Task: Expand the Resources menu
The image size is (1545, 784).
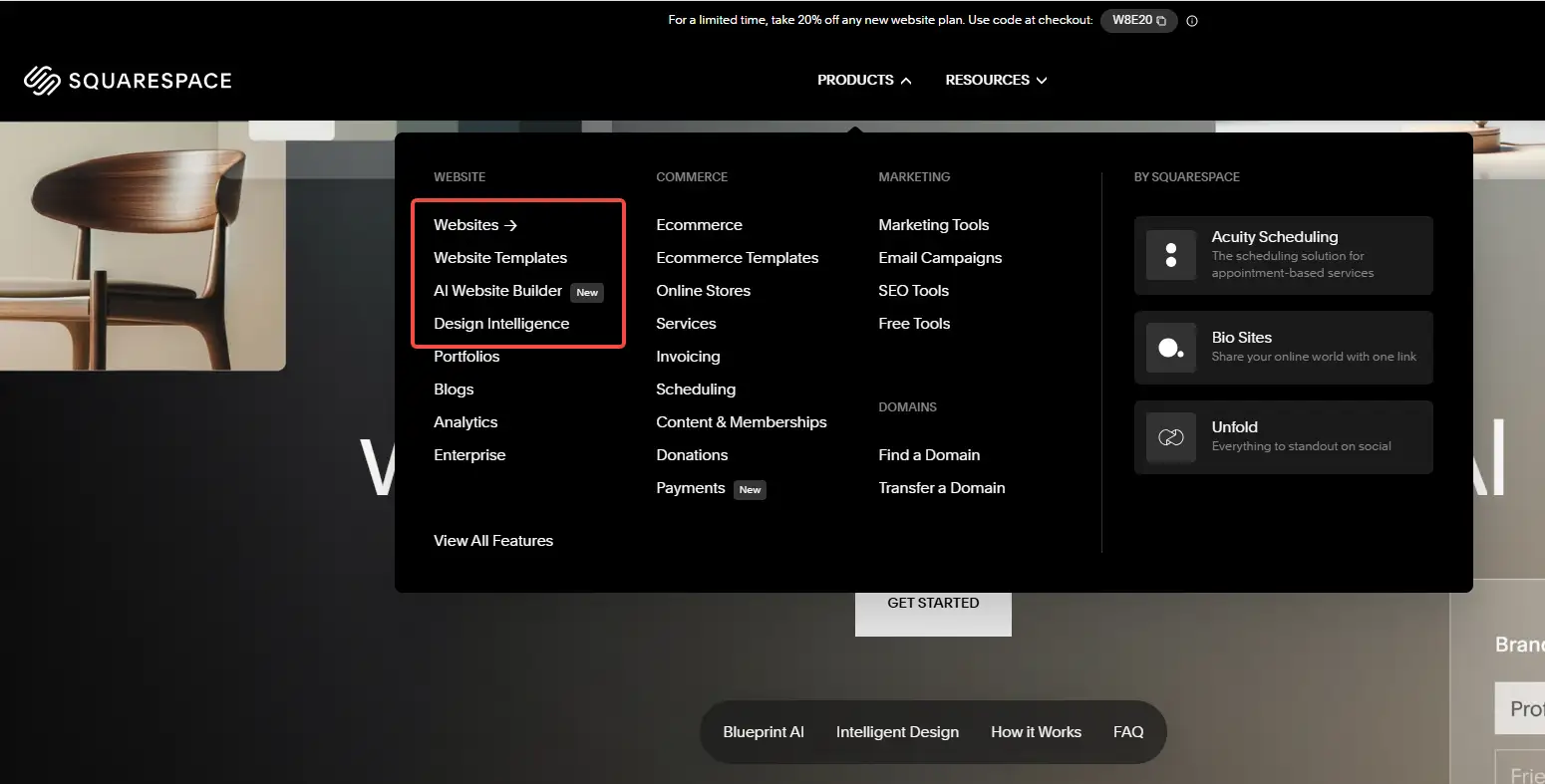Action: coord(996,80)
